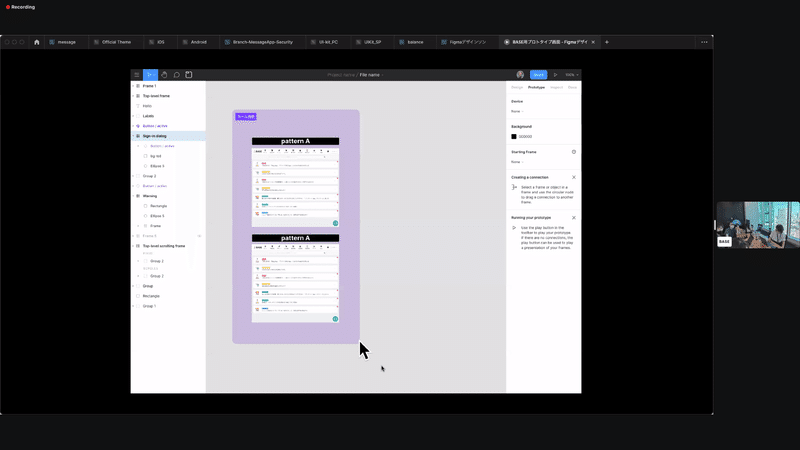
Task: Open the Device None dropdown
Action: (517, 111)
